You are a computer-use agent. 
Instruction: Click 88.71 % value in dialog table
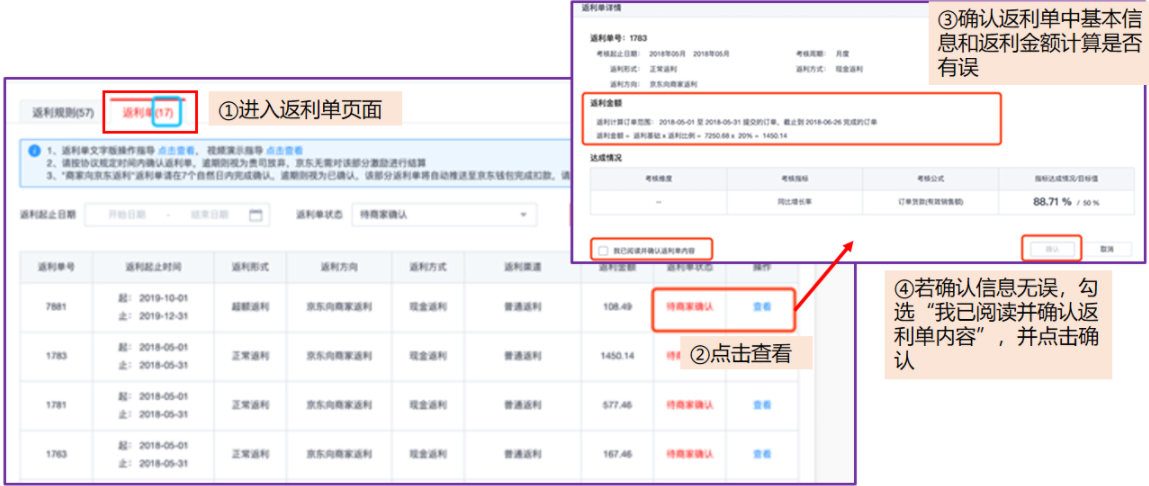click(x=1054, y=201)
